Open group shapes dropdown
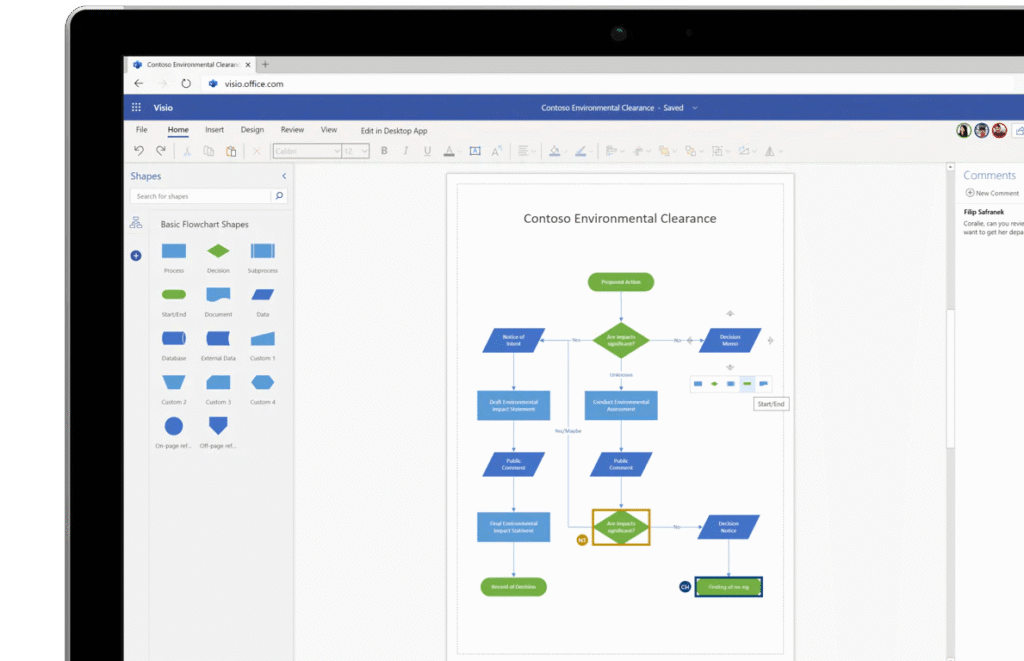Image resolution: width=1024 pixels, height=661 pixels. [720, 151]
